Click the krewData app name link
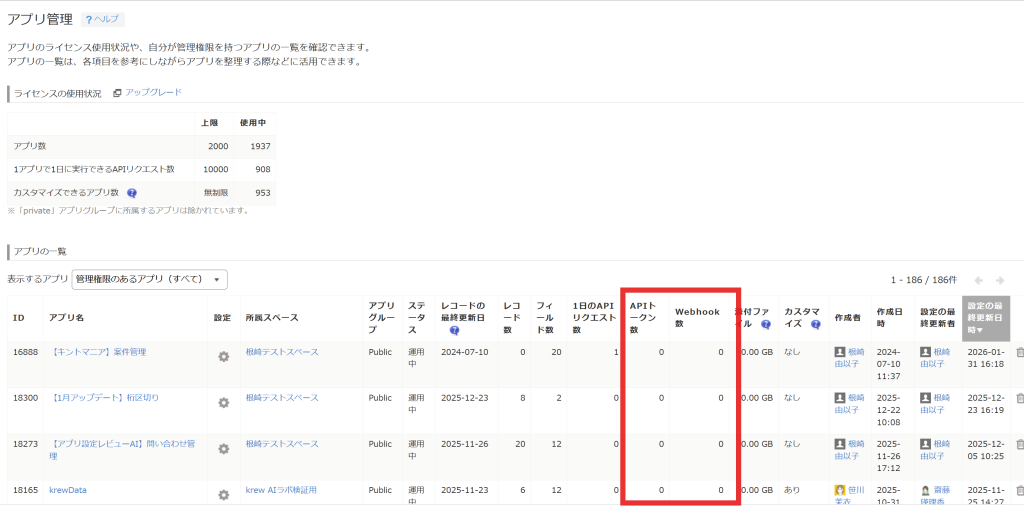1024x506 pixels. tap(69, 490)
